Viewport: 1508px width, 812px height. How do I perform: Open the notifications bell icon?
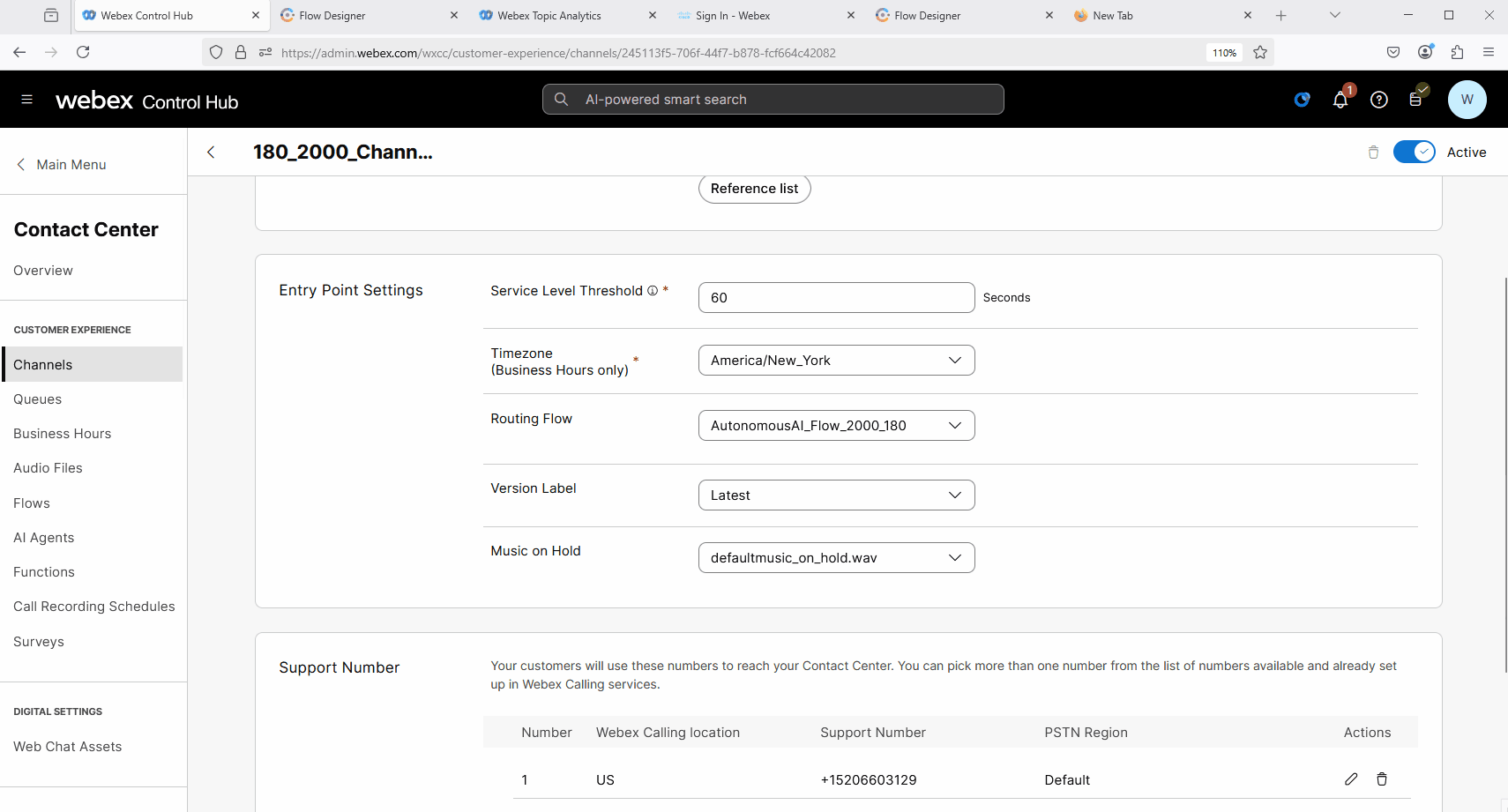pos(1340,100)
